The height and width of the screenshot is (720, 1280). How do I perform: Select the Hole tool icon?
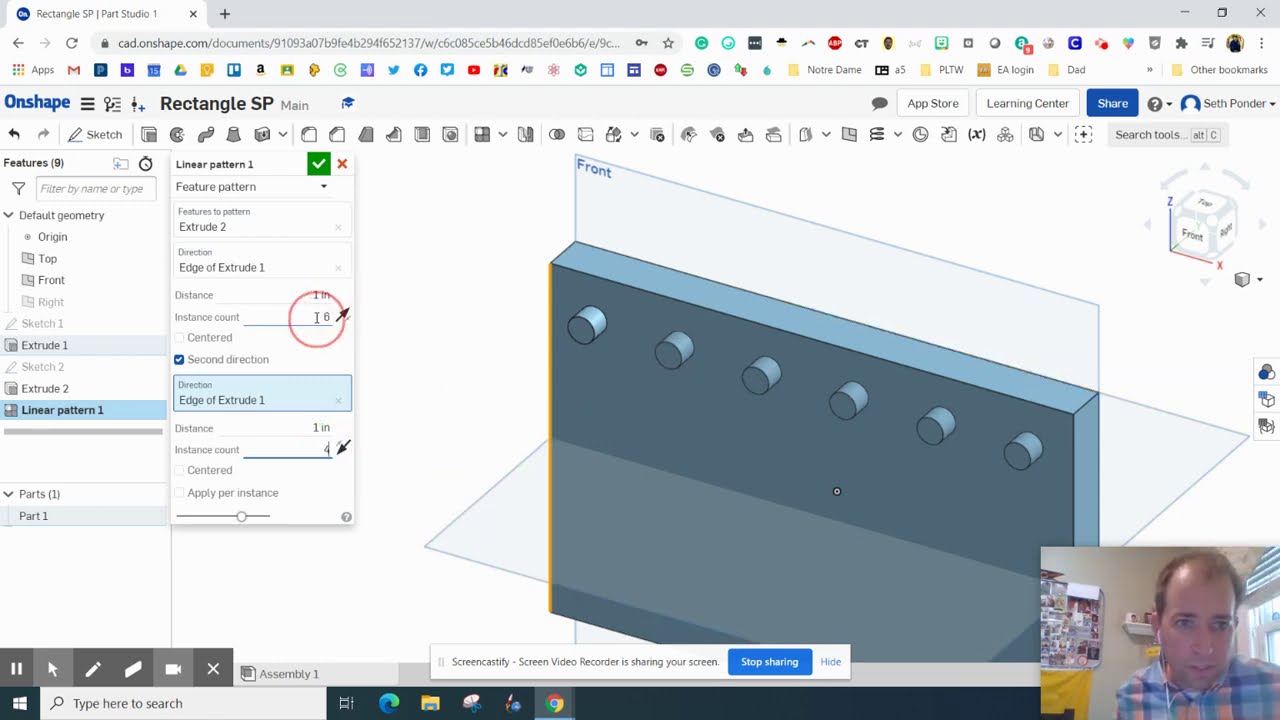tap(450, 134)
